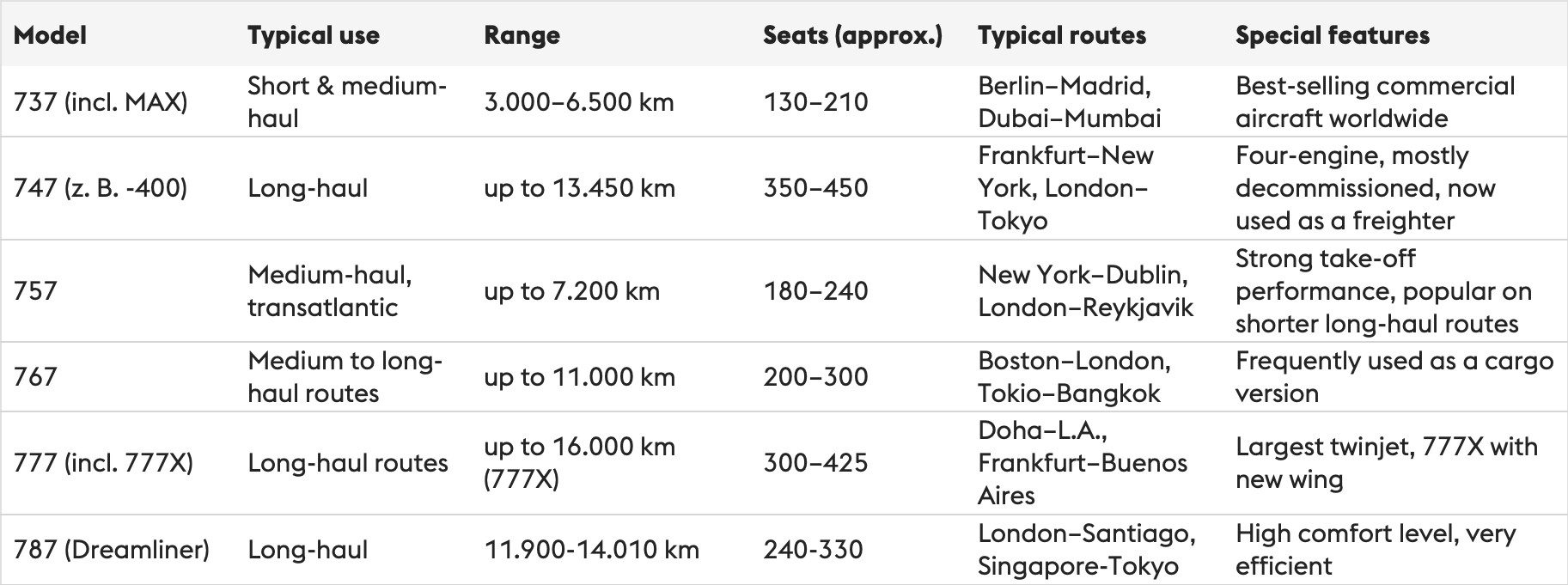Click the Typical routes column header

(x=1062, y=35)
